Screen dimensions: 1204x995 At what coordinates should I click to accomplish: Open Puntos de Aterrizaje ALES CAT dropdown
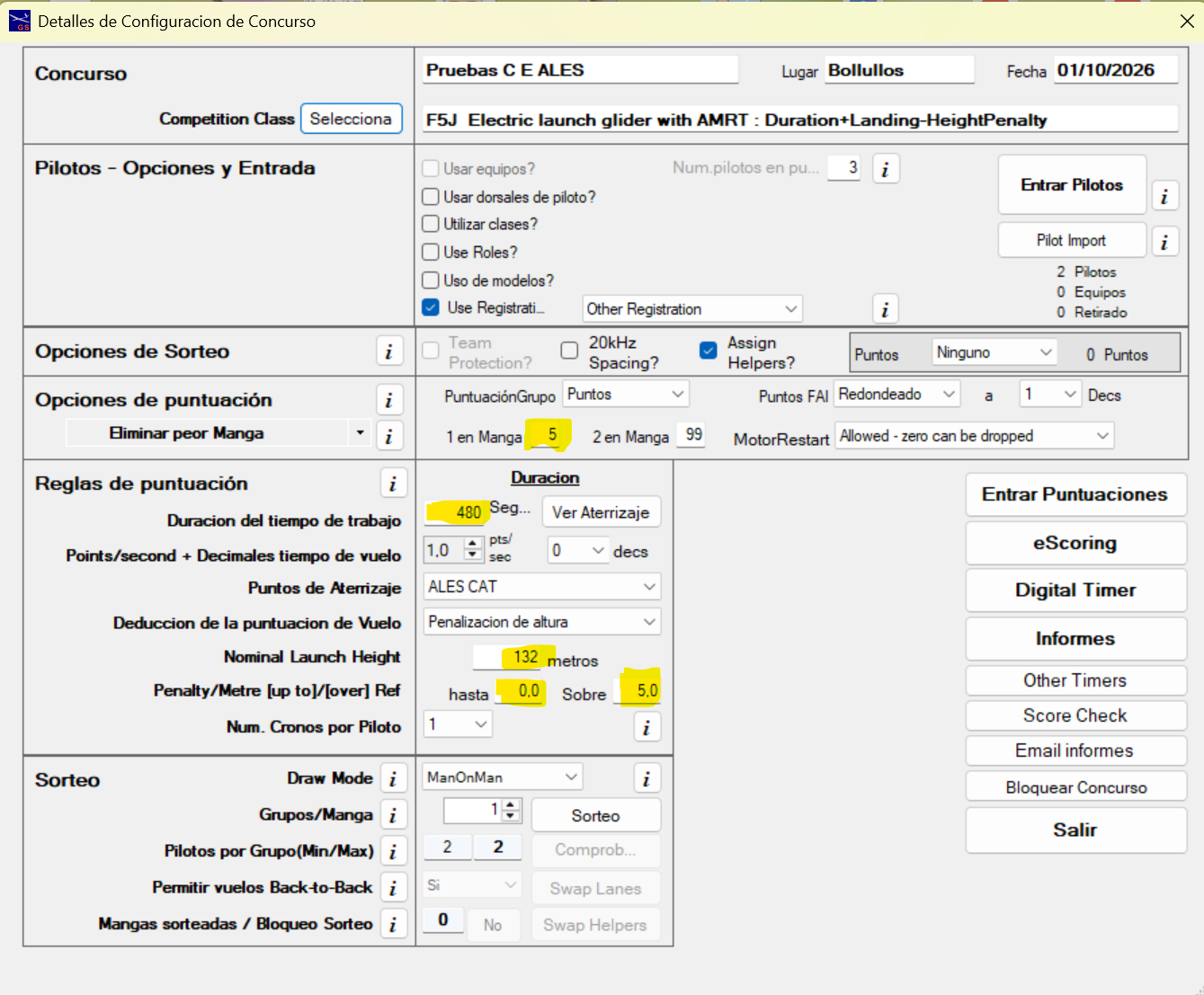[542, 587]
